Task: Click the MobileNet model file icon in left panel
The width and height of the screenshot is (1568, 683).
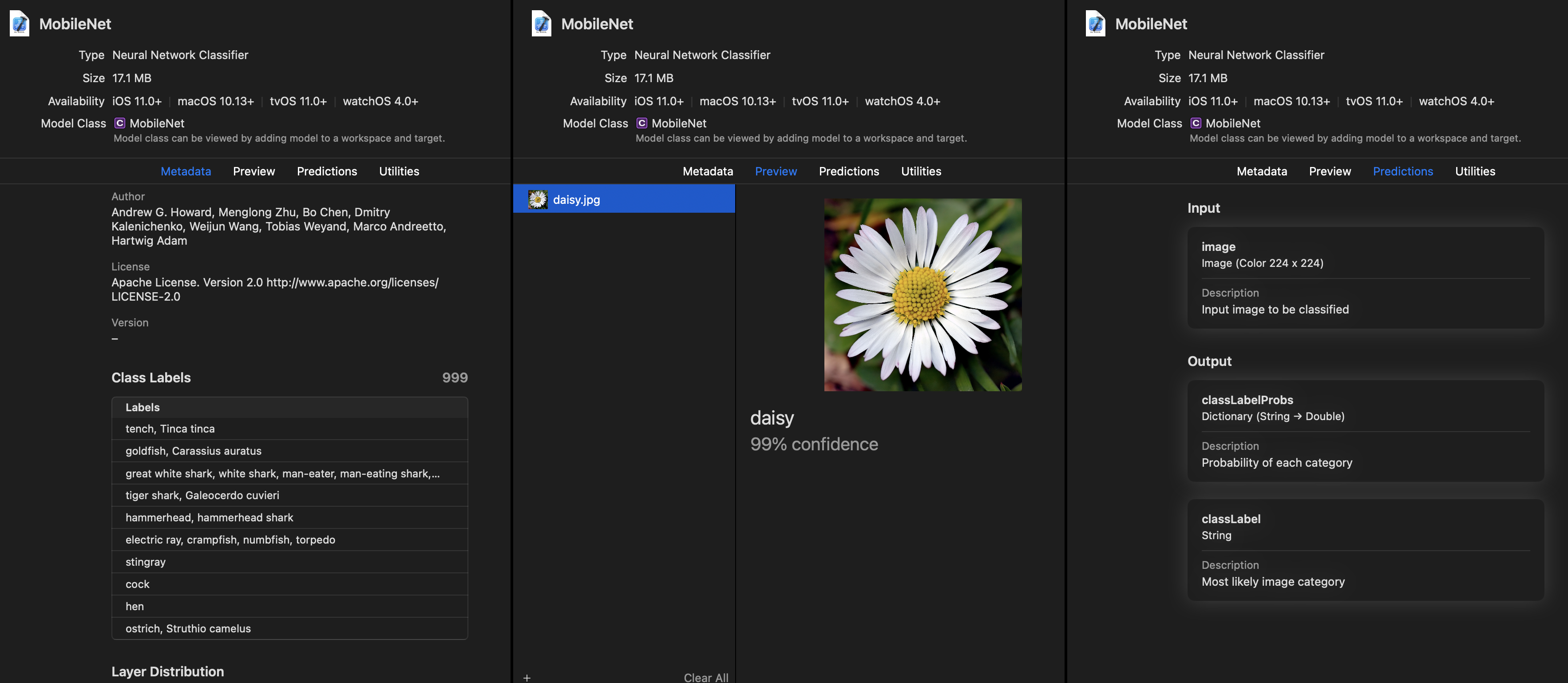Action: (x=20, y=24)
